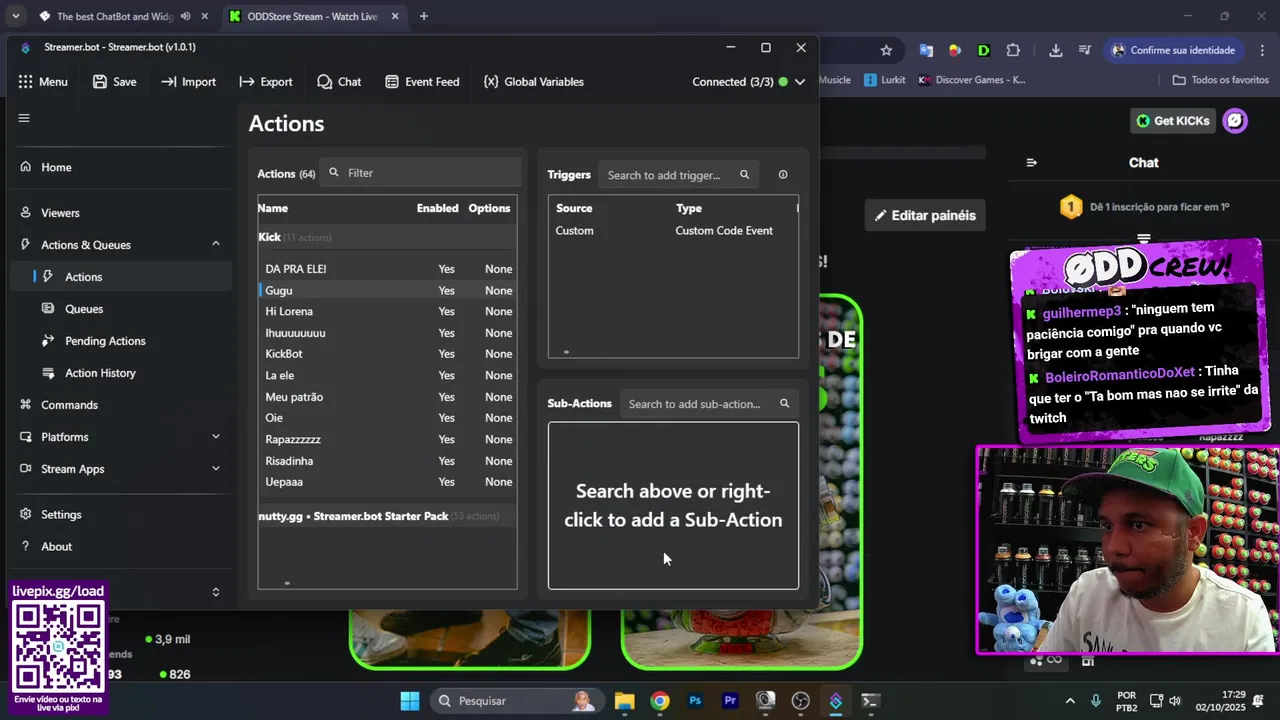Select the Ihuuuuuuuu action
Viewport: 1280px width, 720px height.
(387, 333)
